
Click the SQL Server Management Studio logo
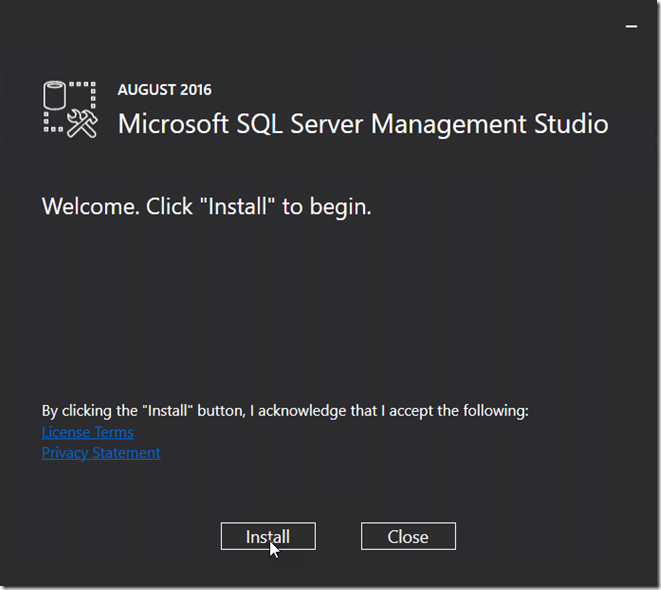[70, 108]
